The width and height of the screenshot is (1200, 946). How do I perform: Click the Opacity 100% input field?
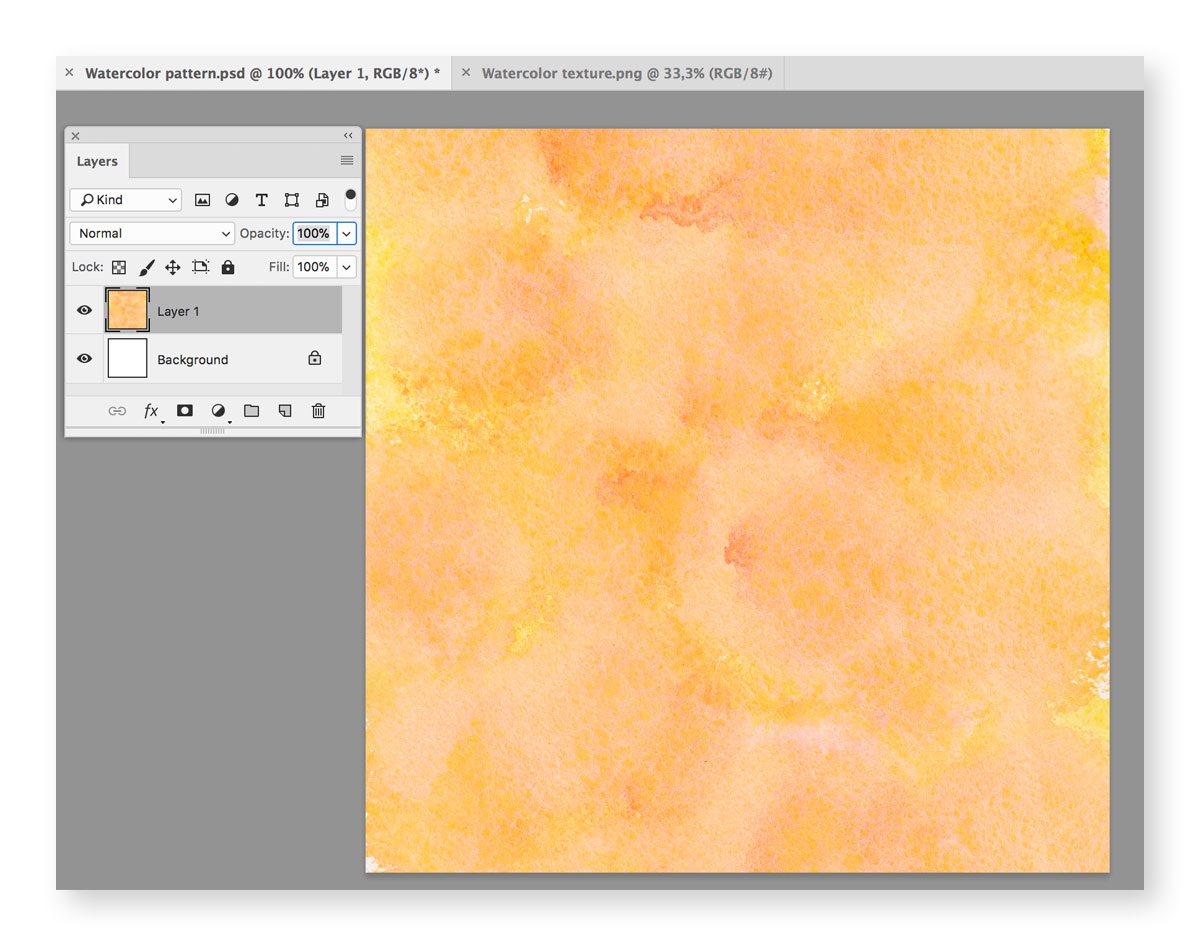[315, 233]
